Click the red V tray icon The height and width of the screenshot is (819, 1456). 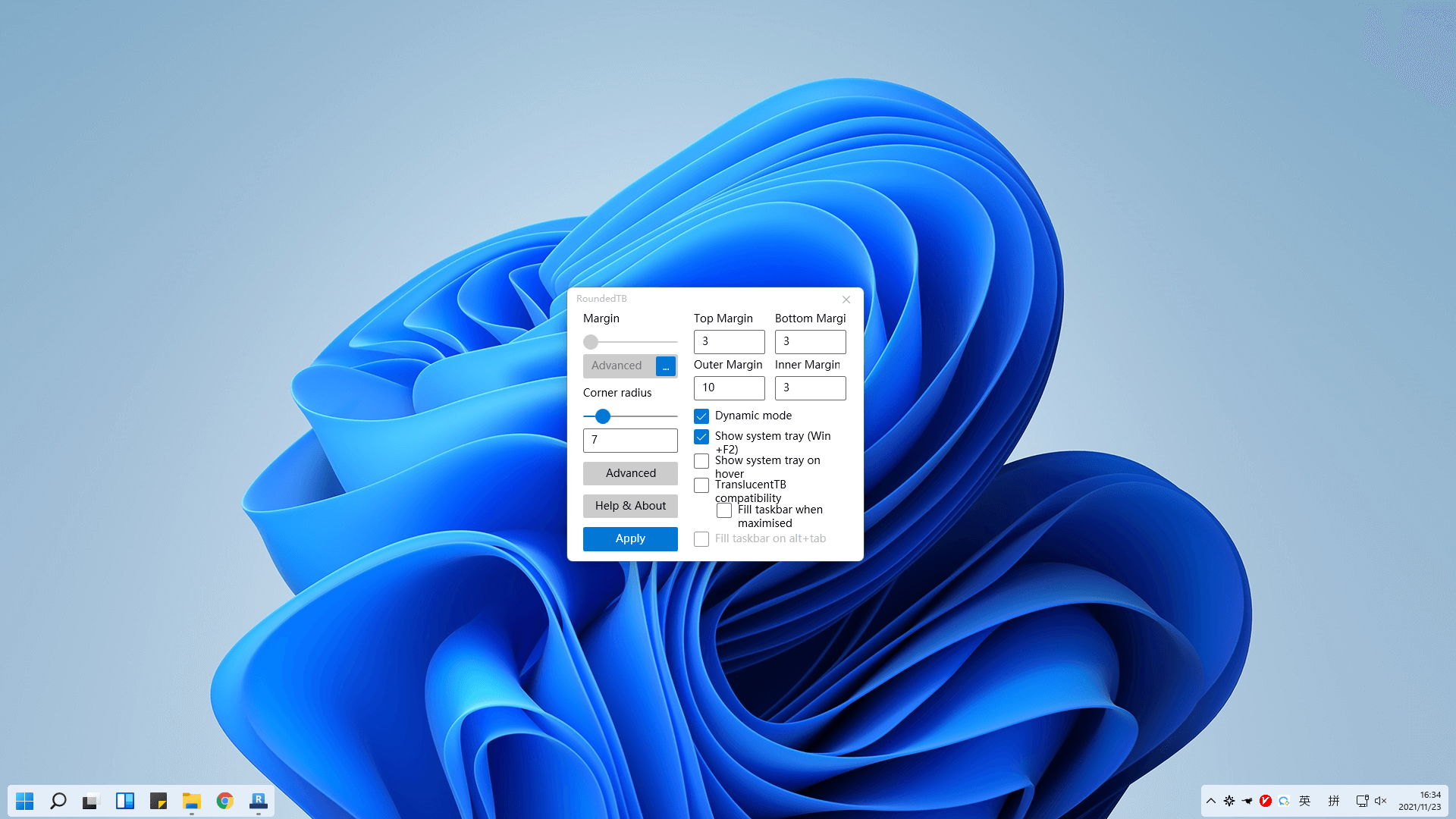[1266, 801]
